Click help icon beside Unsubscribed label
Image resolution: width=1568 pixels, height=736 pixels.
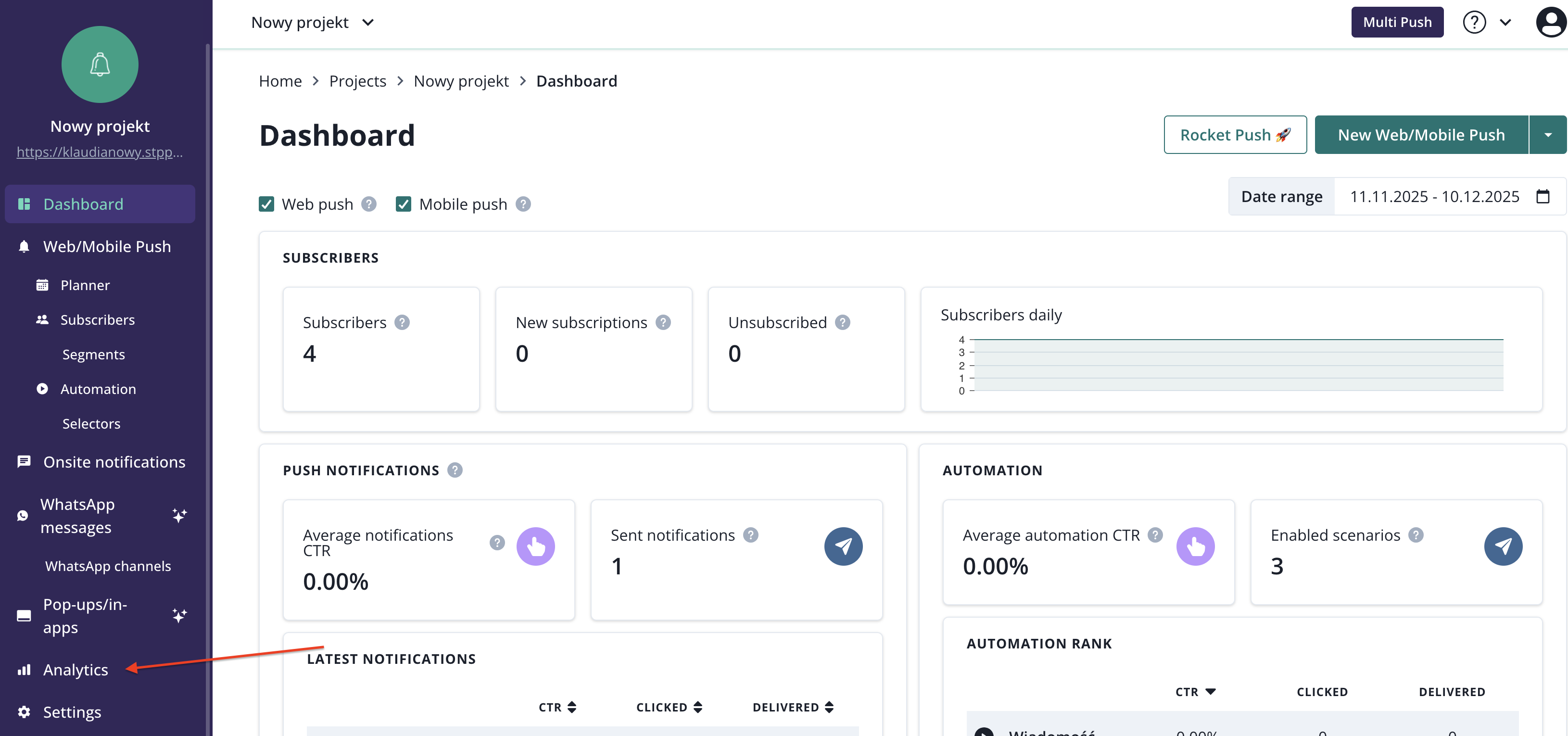tap(842, 322)
